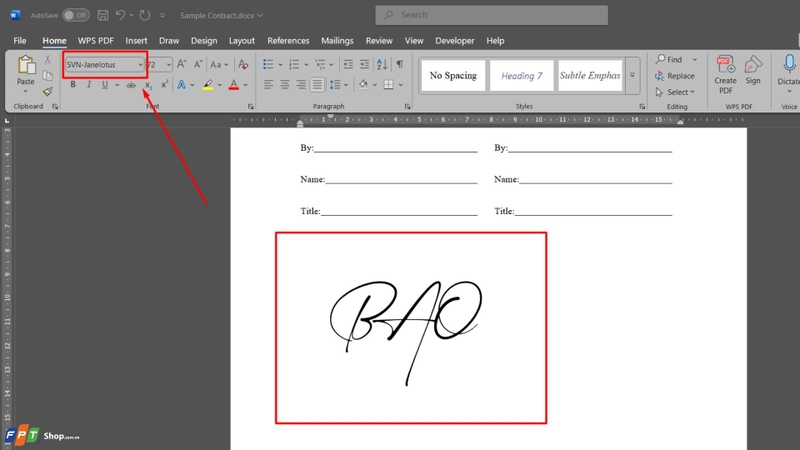Open the font size dropdown

tap(168, 65)
